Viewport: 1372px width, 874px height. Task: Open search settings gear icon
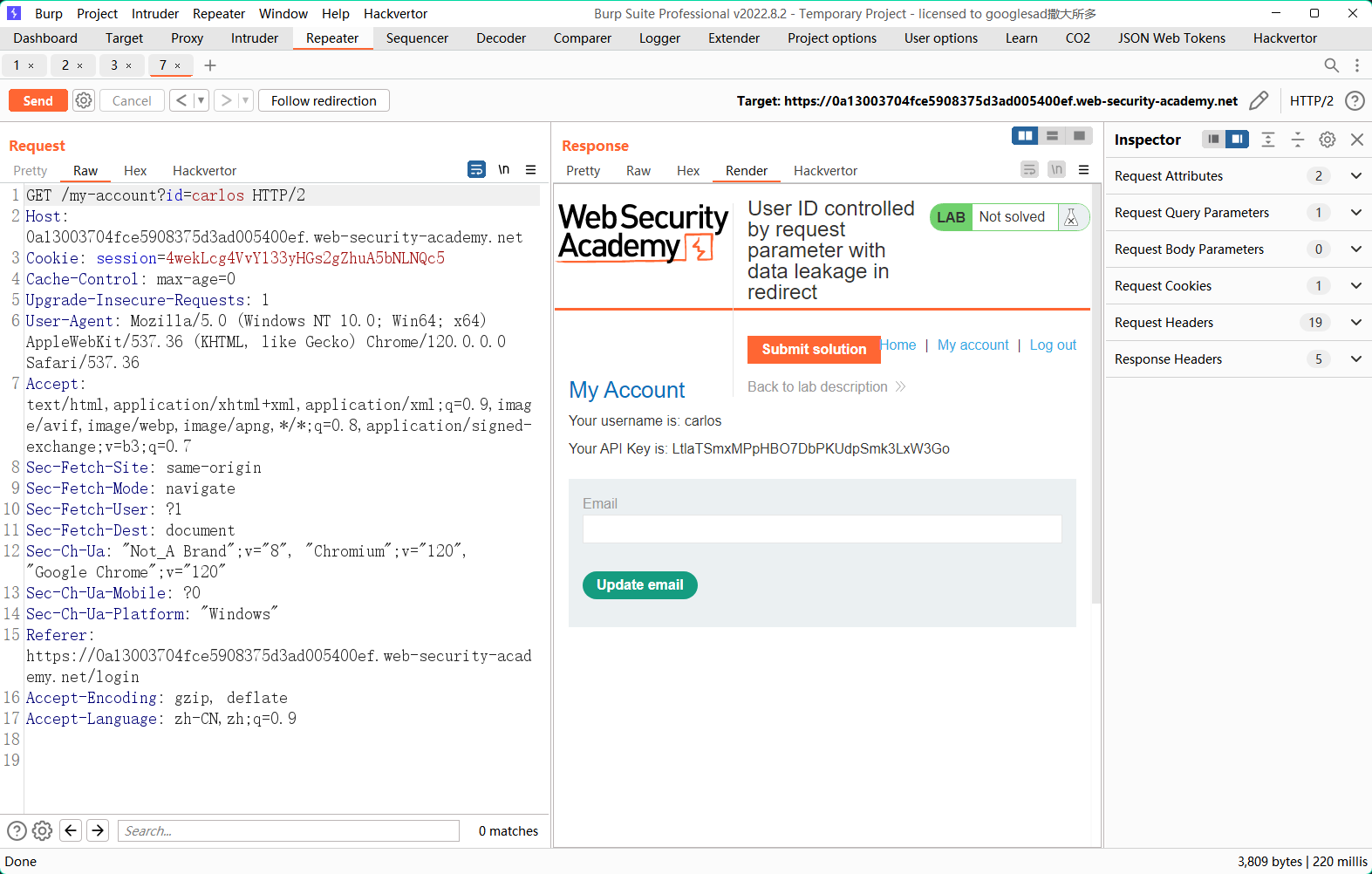[x=43, y=830]
